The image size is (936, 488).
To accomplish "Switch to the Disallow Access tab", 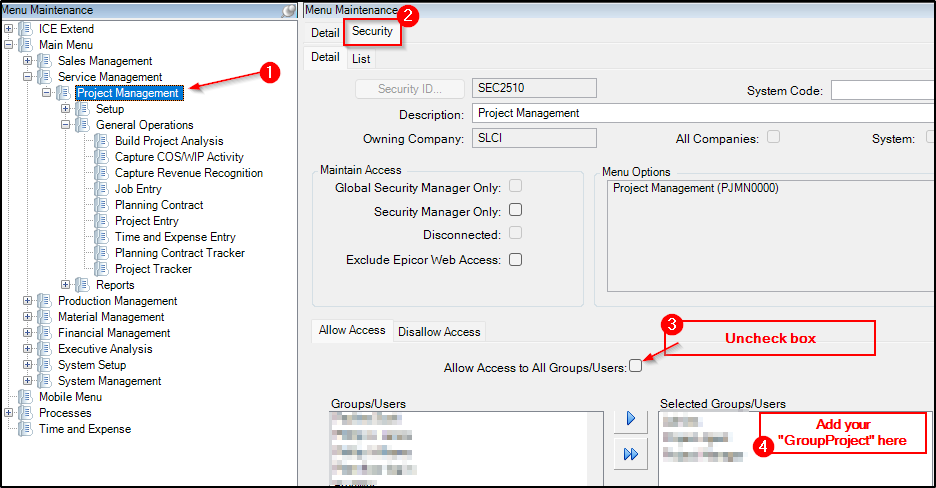I will point(439,332).
